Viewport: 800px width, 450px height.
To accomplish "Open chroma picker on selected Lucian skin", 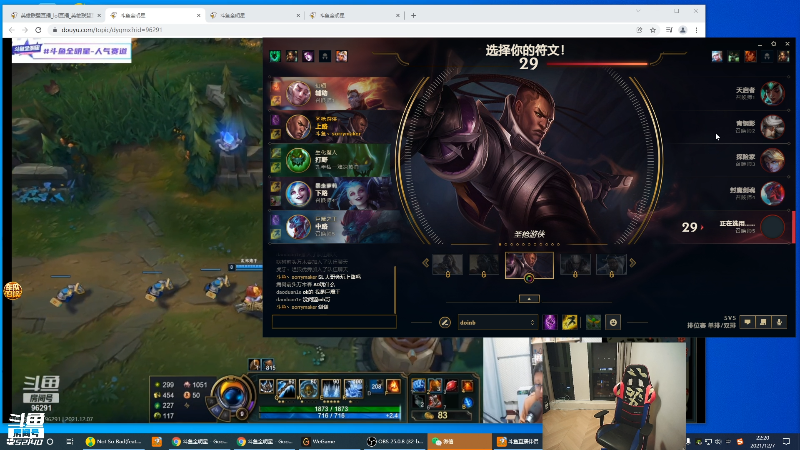I will tap(529, 279).
